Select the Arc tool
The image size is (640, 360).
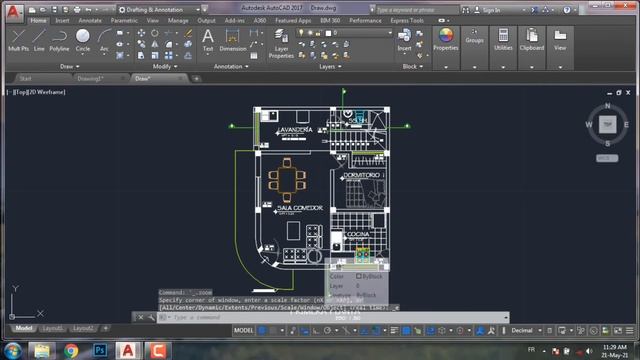pyautogui.click(x=104, y=40)
